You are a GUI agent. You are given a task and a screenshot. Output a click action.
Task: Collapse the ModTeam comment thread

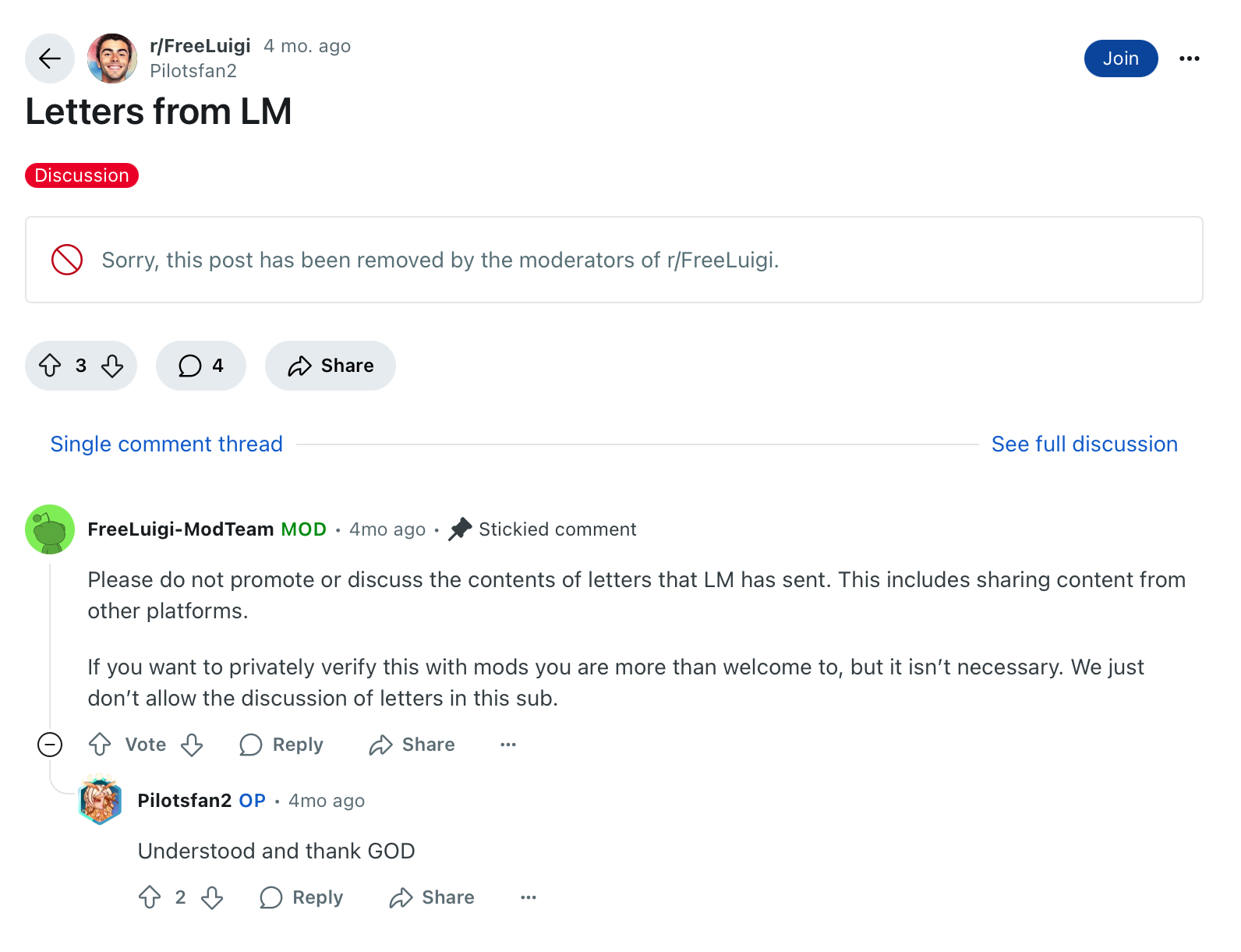pos(50,745)
